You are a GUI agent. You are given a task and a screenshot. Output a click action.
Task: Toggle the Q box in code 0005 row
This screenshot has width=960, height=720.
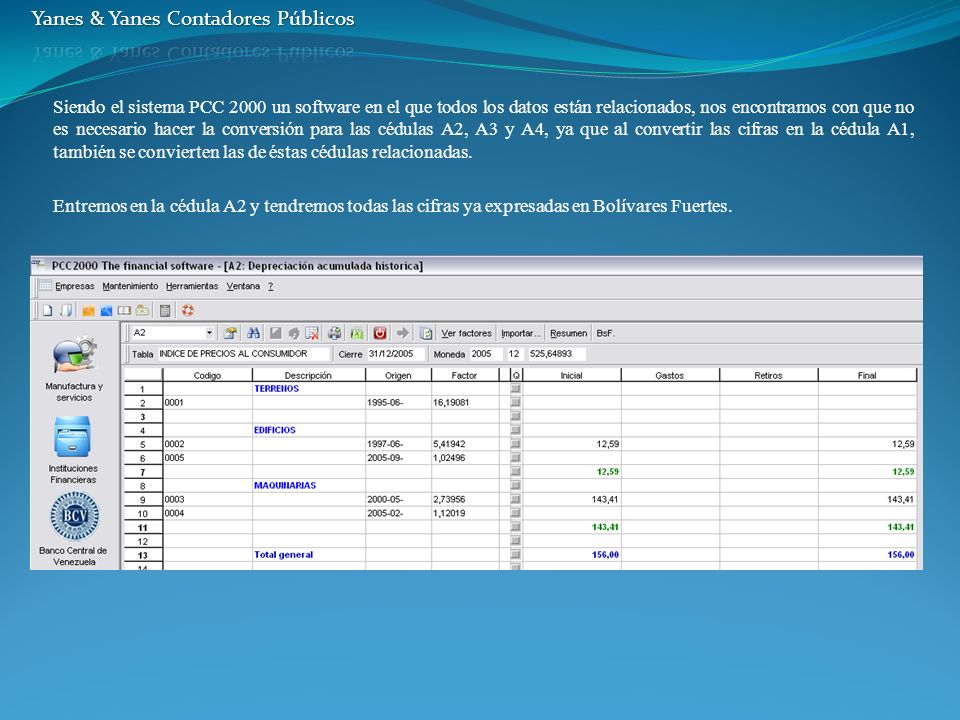point(516,457)
